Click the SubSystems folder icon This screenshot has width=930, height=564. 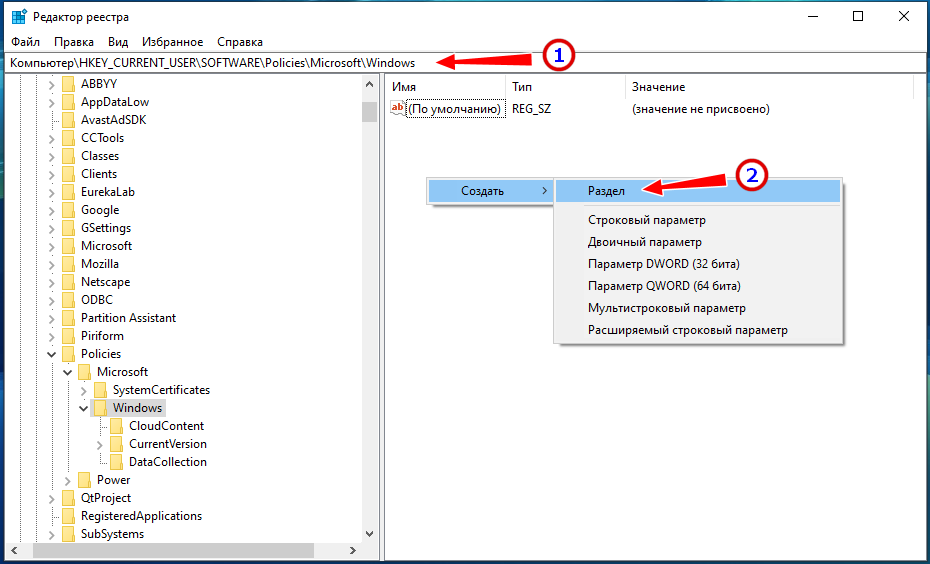click(68, 534)
